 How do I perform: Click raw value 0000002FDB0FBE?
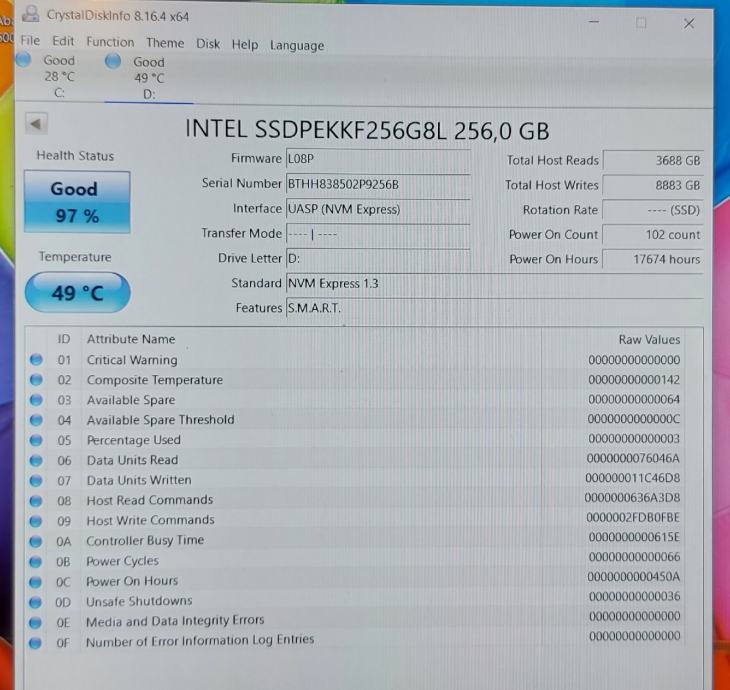tap(633, 518)
